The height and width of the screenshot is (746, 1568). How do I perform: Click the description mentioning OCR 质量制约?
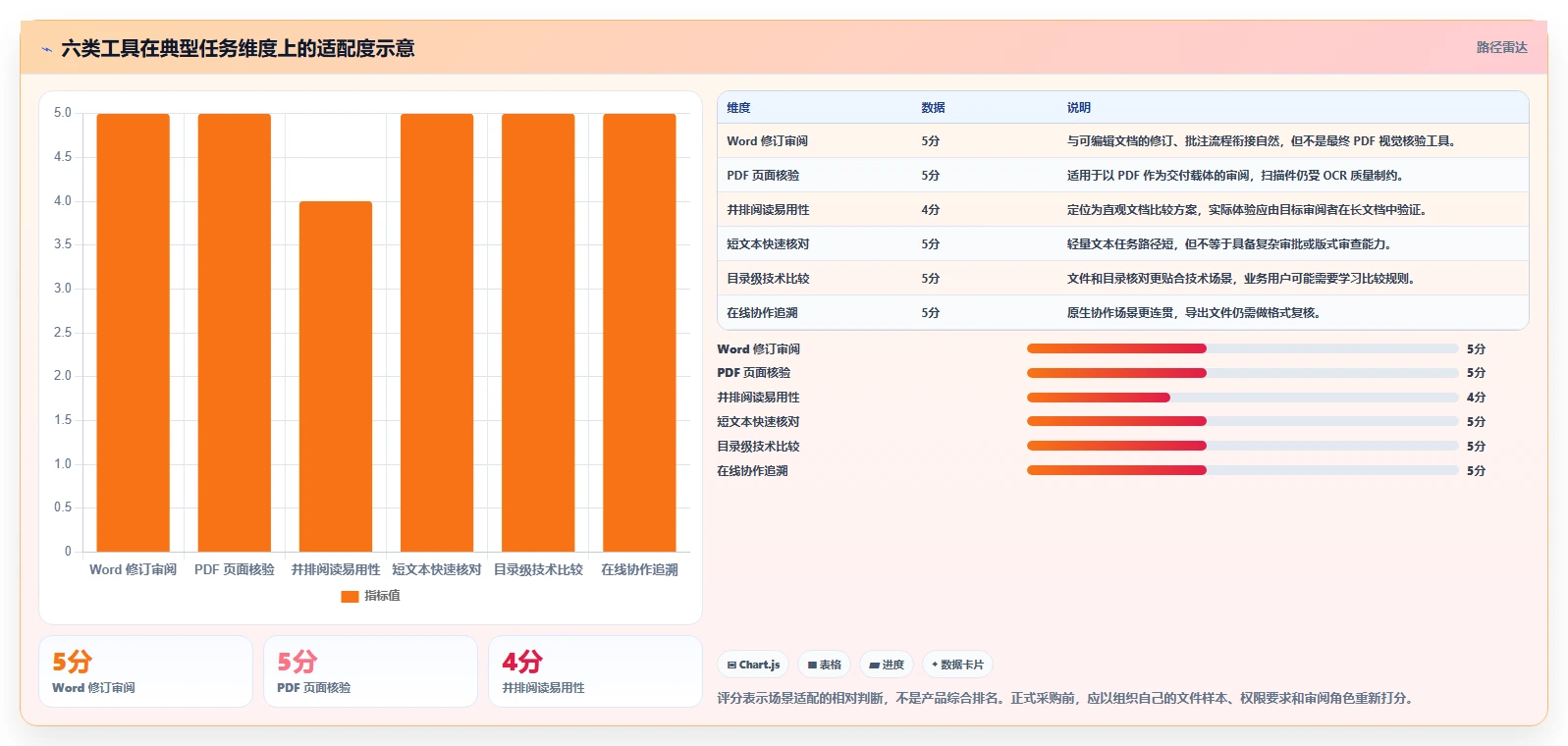[1237, 176]
